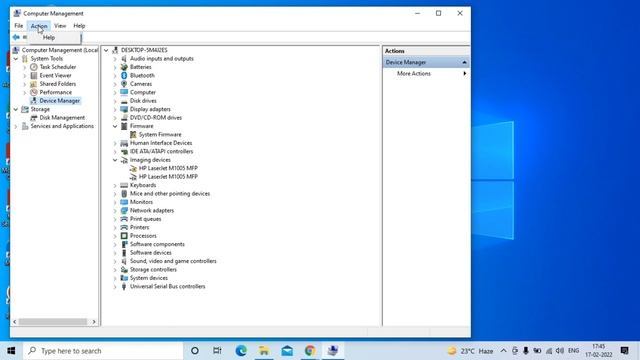Image resolution: width=640 pixels, height=360 pixels.
Task: Open Windows Start menu
Action: pyautogui.click(x=11, y=351)
